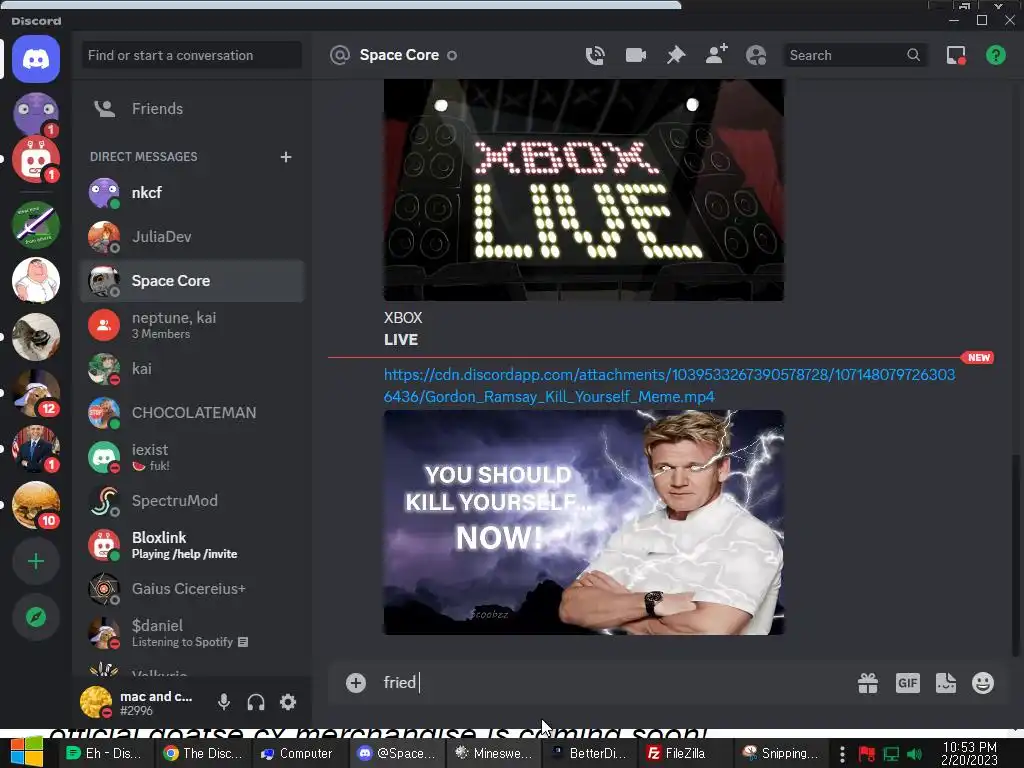
Task: Open Bloxlink direct message
Action: pyautogui.click(x=192, y=545)
